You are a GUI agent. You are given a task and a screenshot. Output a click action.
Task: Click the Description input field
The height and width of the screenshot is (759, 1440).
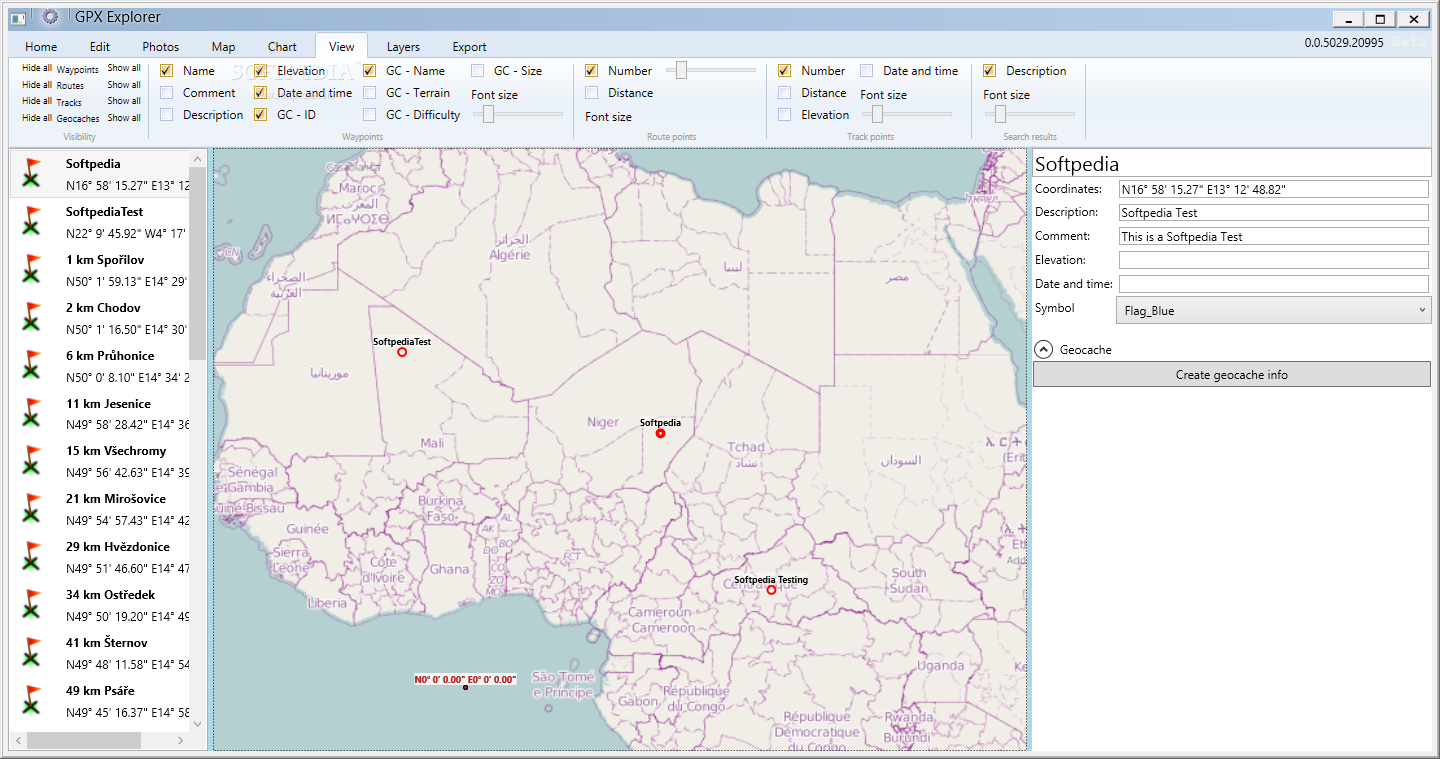1274,212
